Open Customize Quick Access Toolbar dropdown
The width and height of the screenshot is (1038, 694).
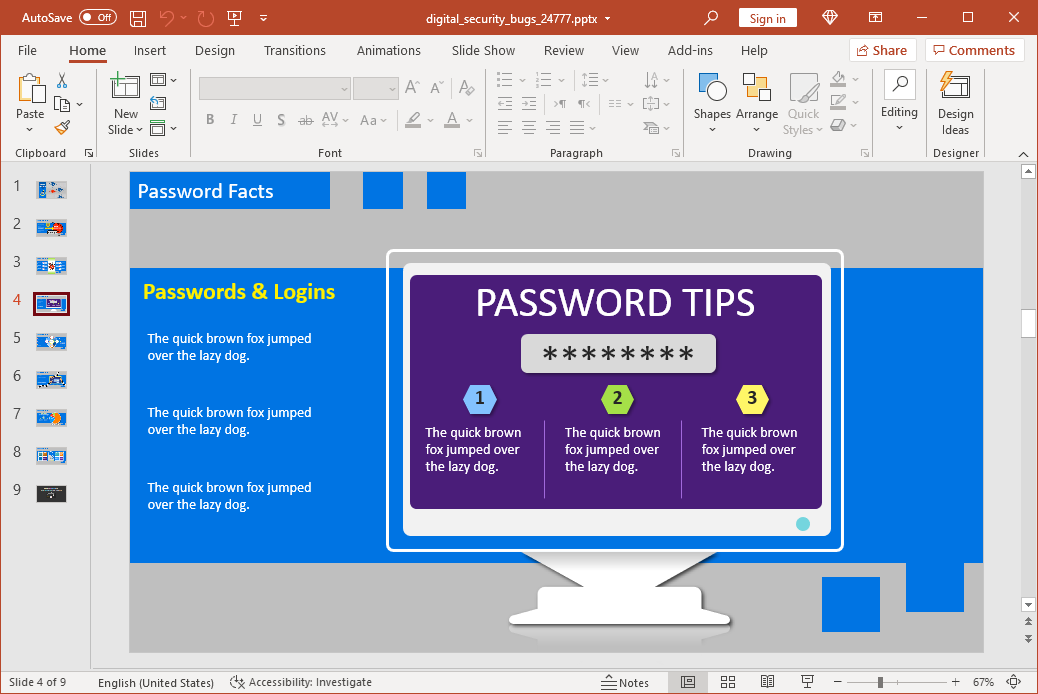coord(263,19)
